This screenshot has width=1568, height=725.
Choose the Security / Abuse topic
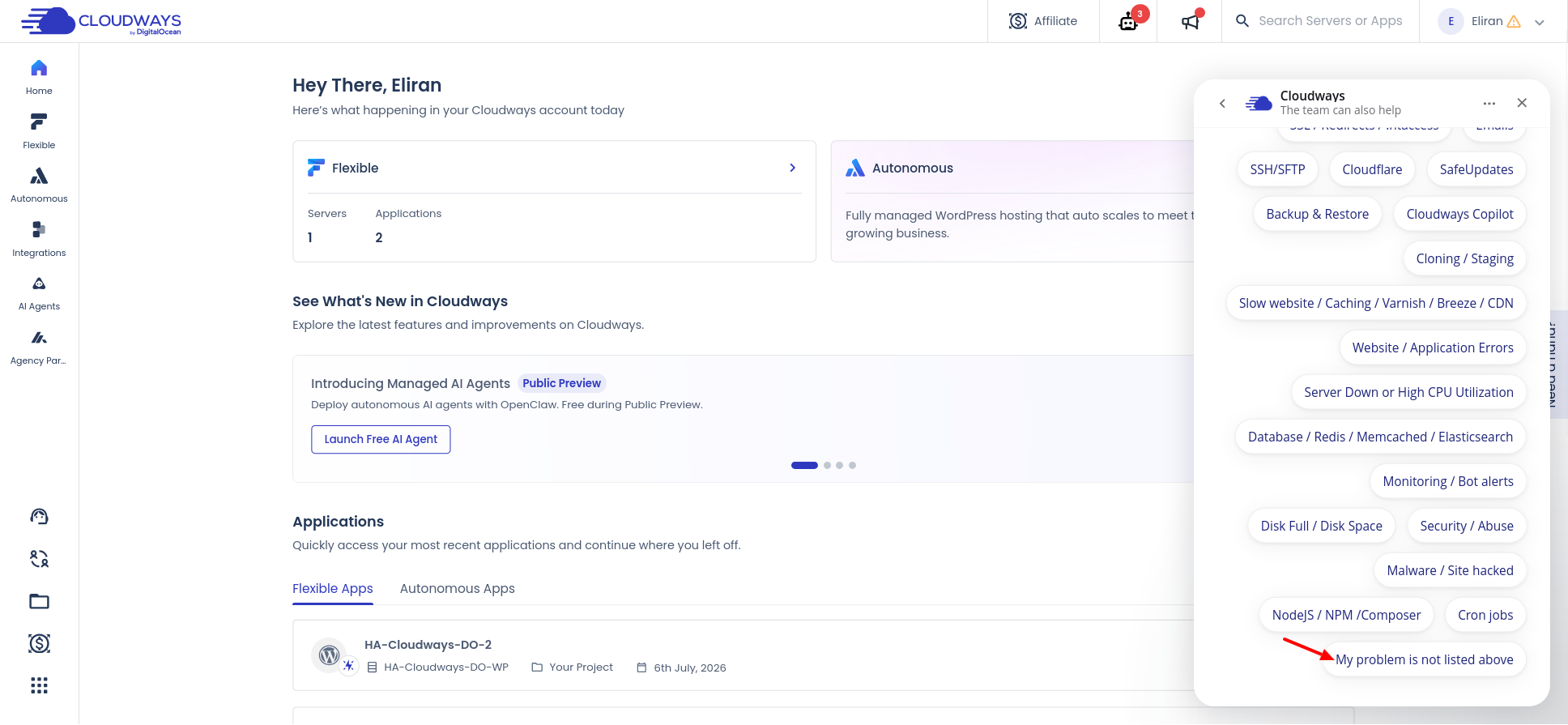(x=1467, y=526)
